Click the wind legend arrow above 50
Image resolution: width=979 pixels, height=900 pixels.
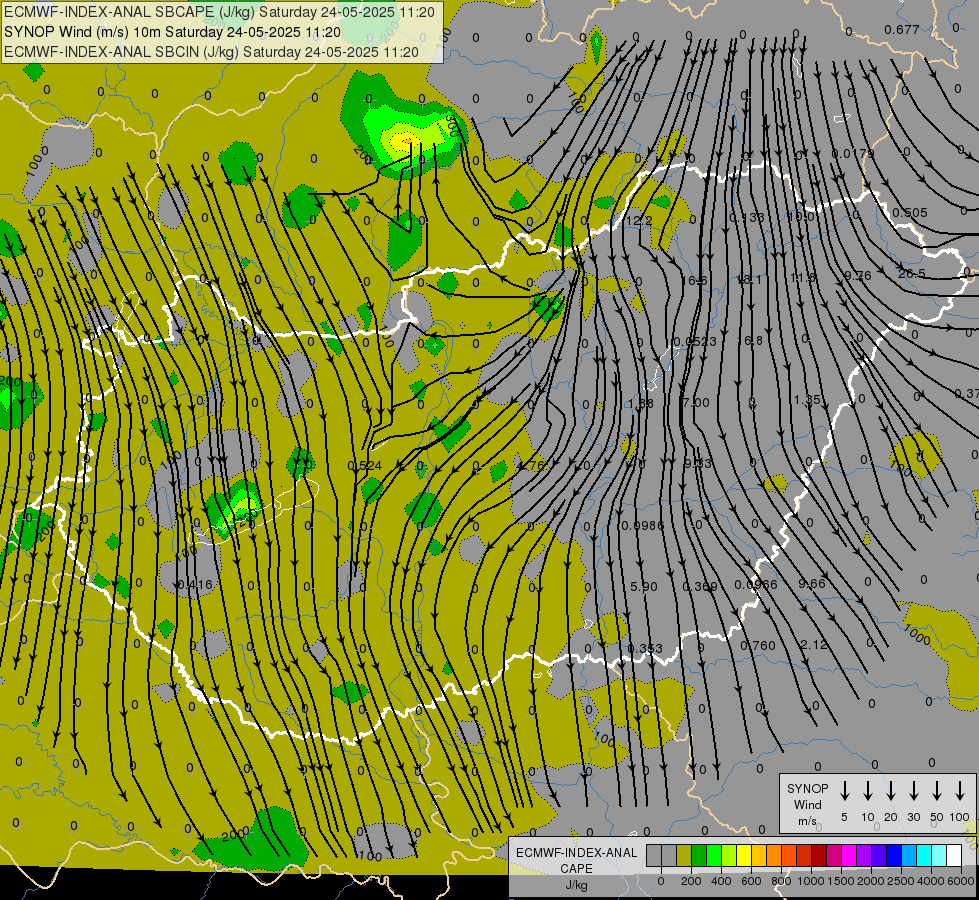(x=937, y=791)
